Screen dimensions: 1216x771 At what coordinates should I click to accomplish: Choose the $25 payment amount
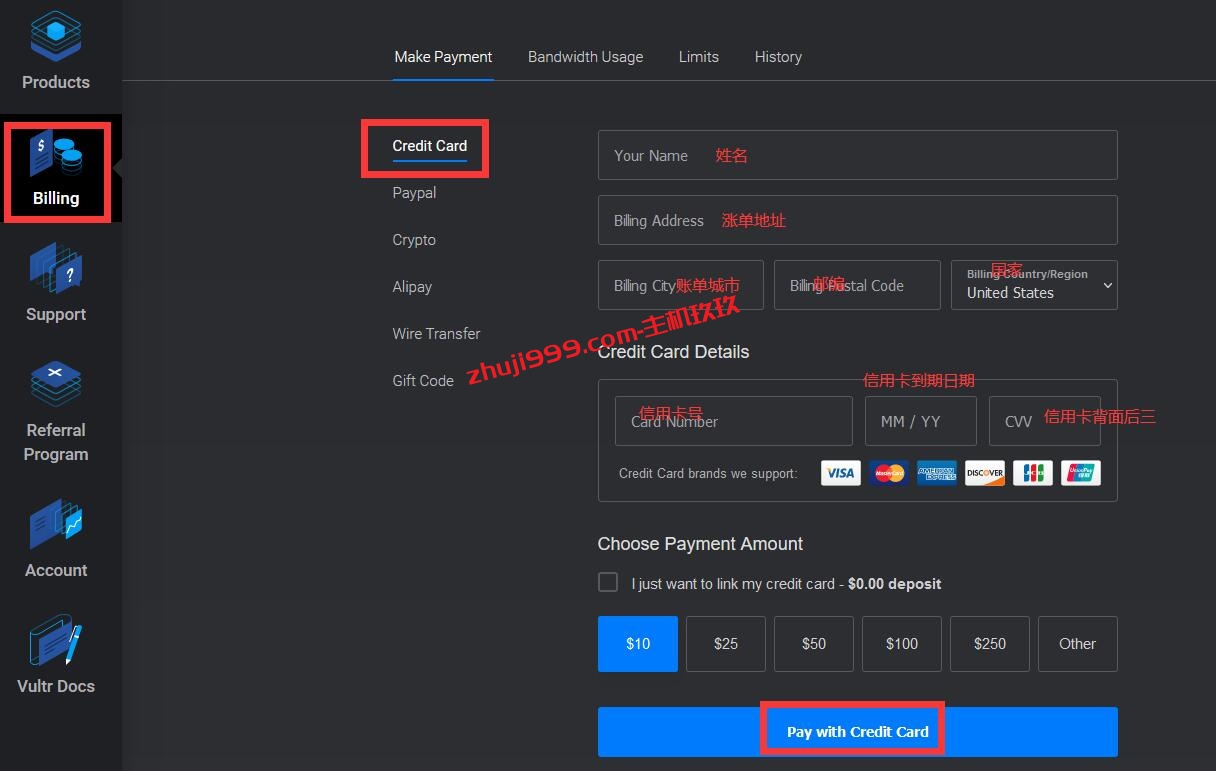coord(726,644)
